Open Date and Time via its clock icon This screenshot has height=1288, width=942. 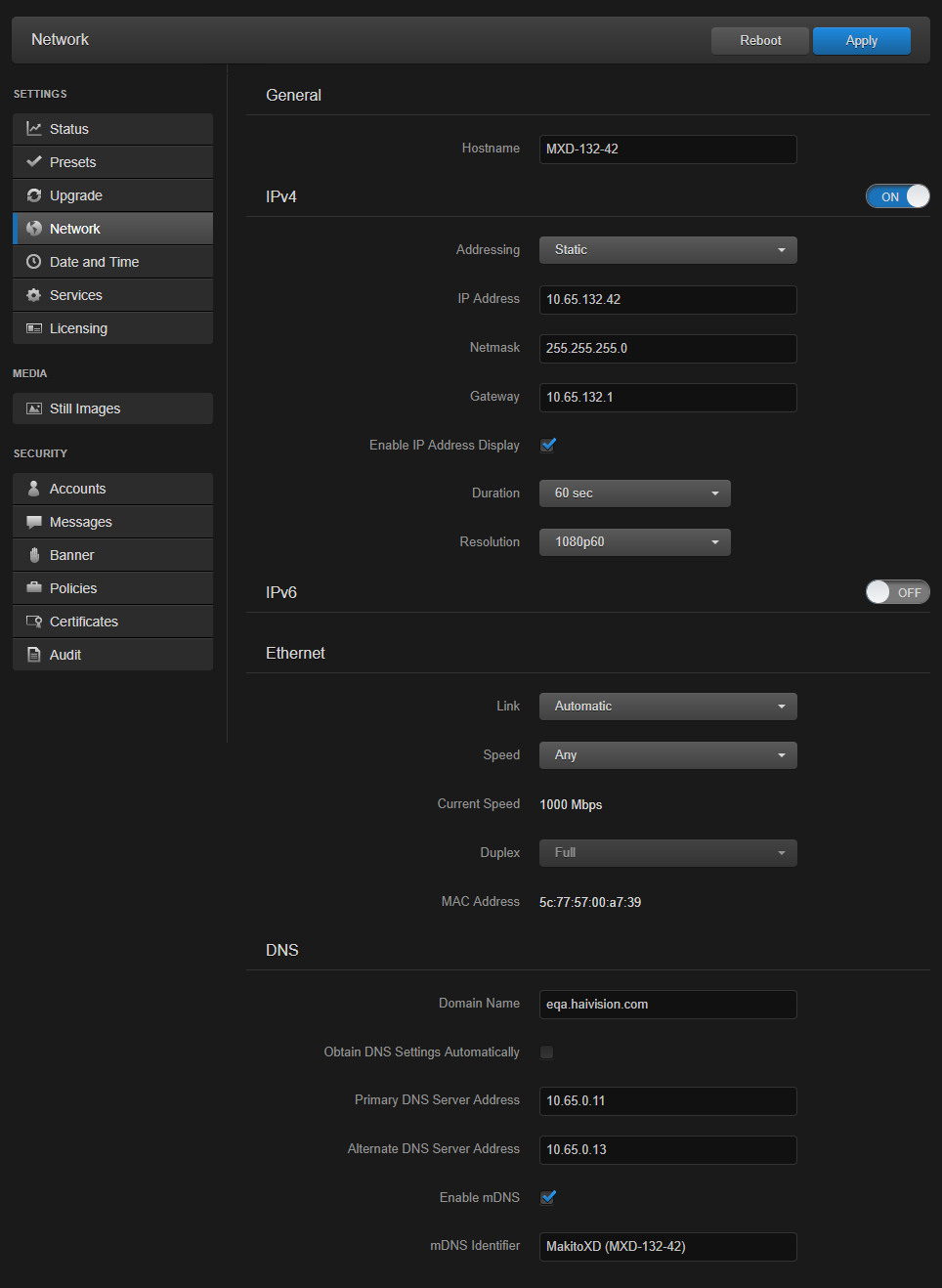click(34, 261)
